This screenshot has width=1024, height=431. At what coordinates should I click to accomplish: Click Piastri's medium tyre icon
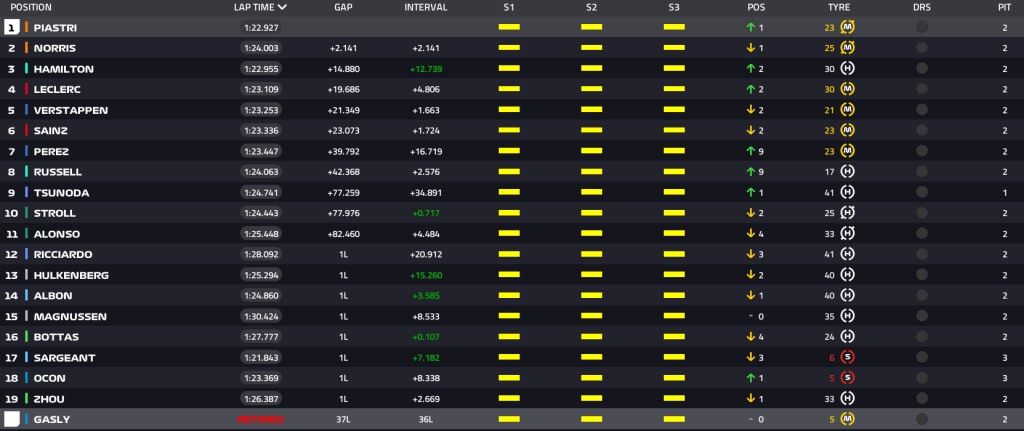click(x=848, y=27)
